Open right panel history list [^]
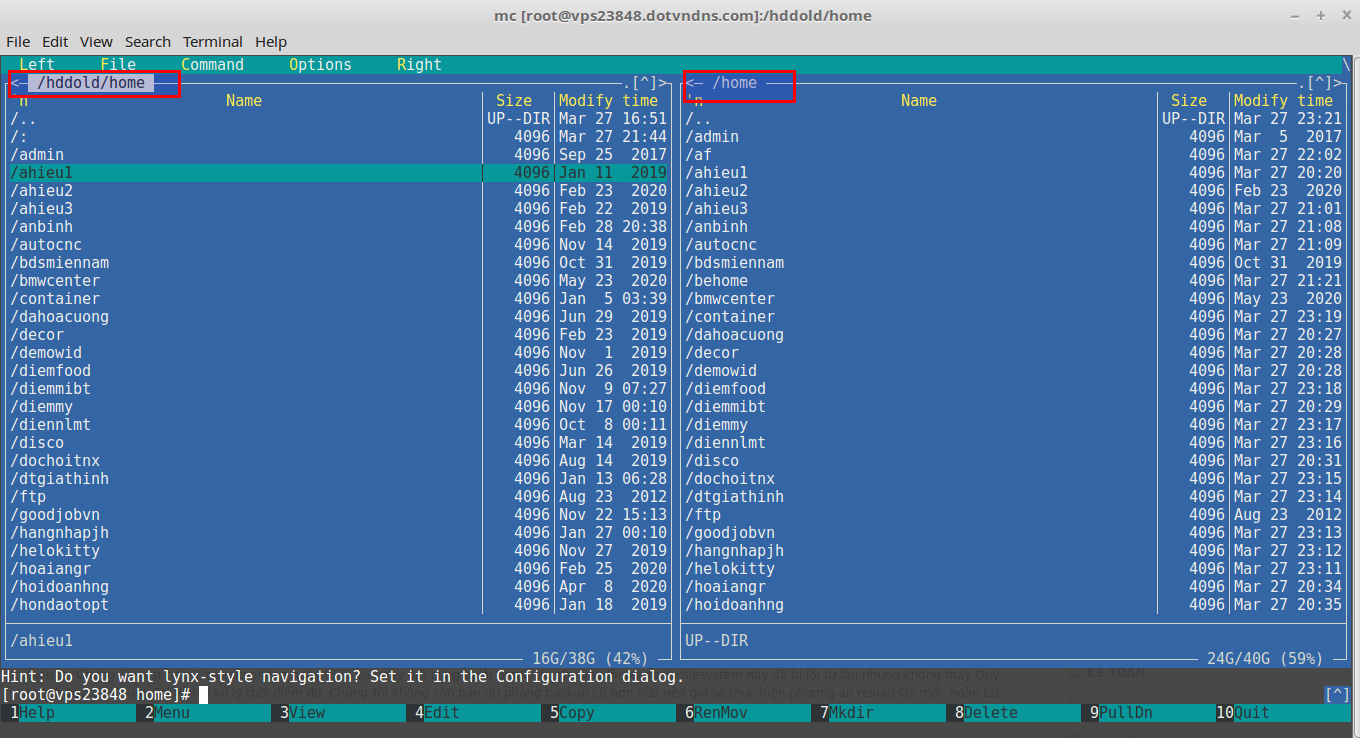1360x738 pixels. (x=1320, y=83)
